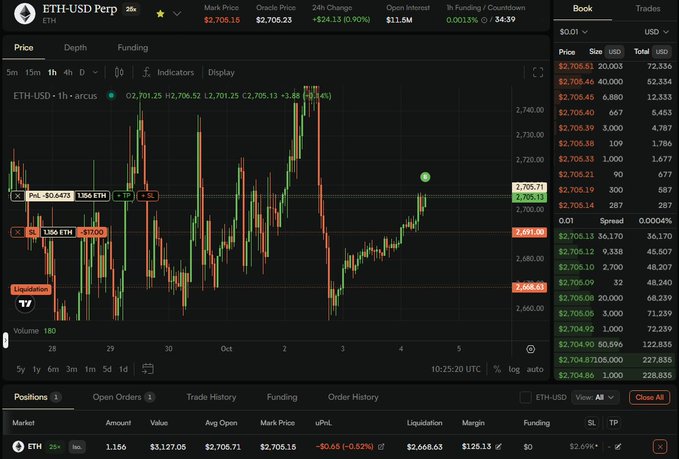This screenshot has height=459, width=679.
Task: Open the Funding tab in bottom panel
Action: (x=282, y=397)
